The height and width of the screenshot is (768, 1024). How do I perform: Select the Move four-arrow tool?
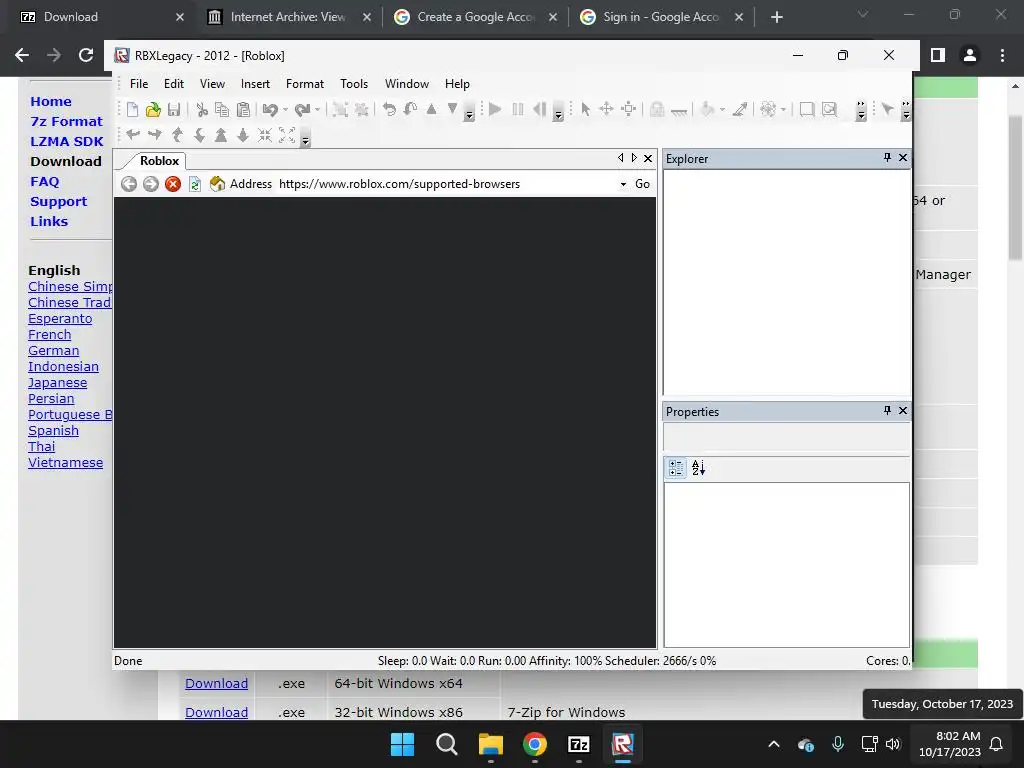pyautogui.click(x=606, y=109)
